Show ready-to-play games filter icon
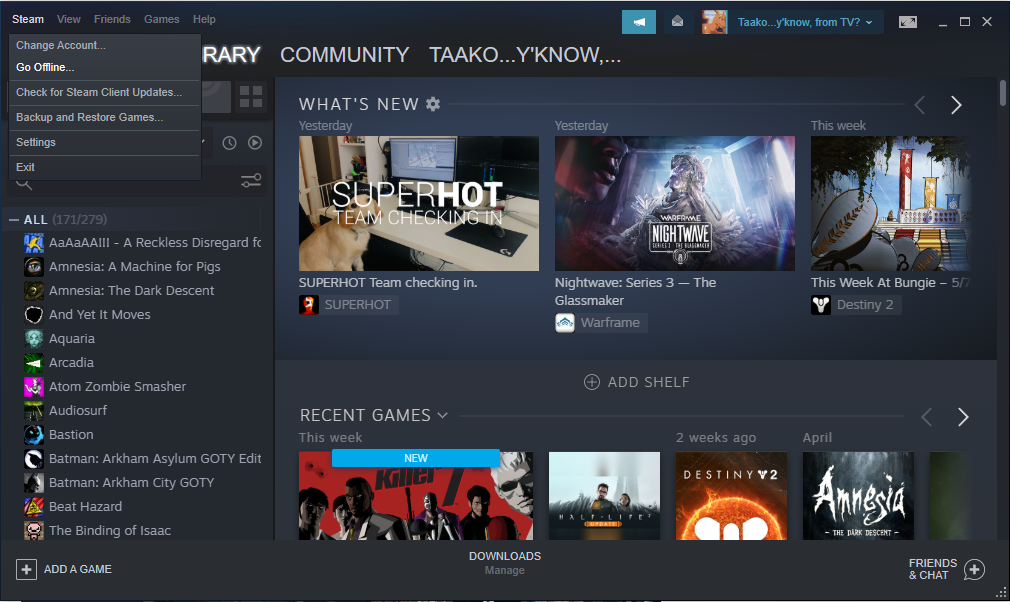1010x602 pixels. 255,143
